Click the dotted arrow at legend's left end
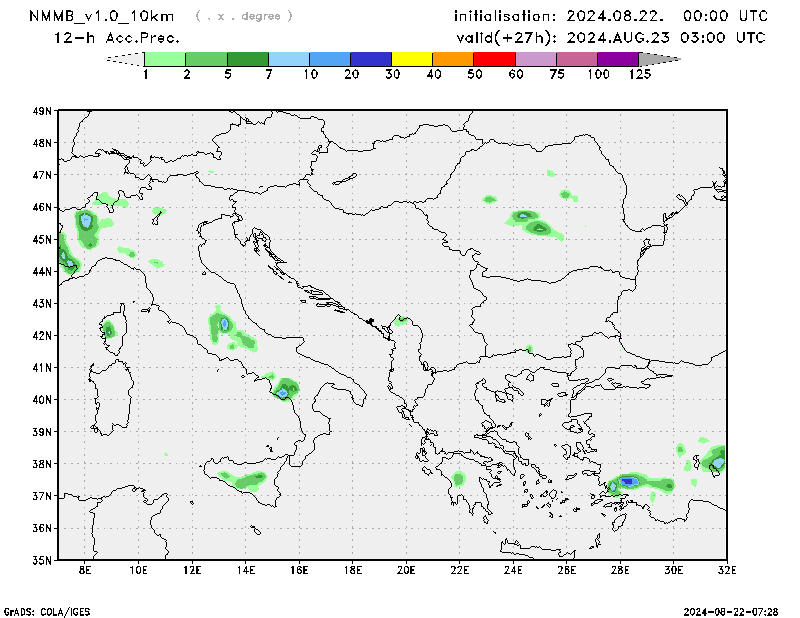This screenshot has height=618, width=800. [x=125, y=59]
